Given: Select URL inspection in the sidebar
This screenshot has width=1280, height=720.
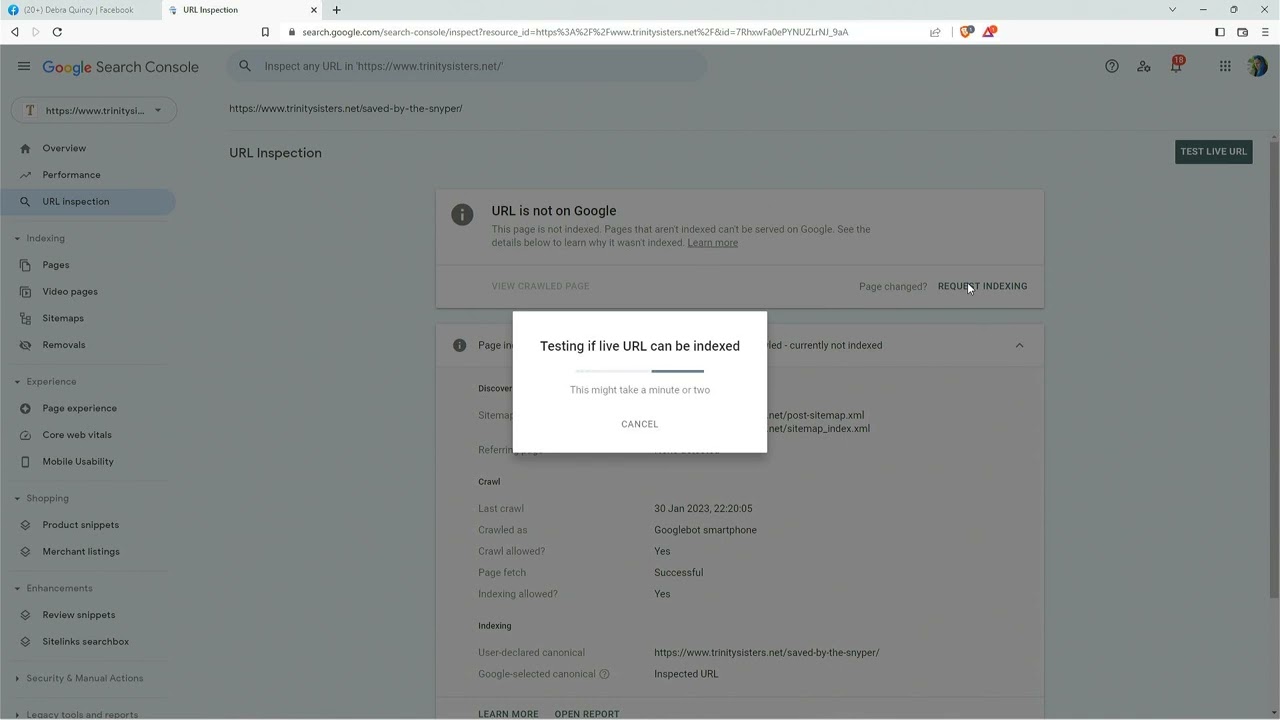Looking at the screenshot, I should coord(88,202).
